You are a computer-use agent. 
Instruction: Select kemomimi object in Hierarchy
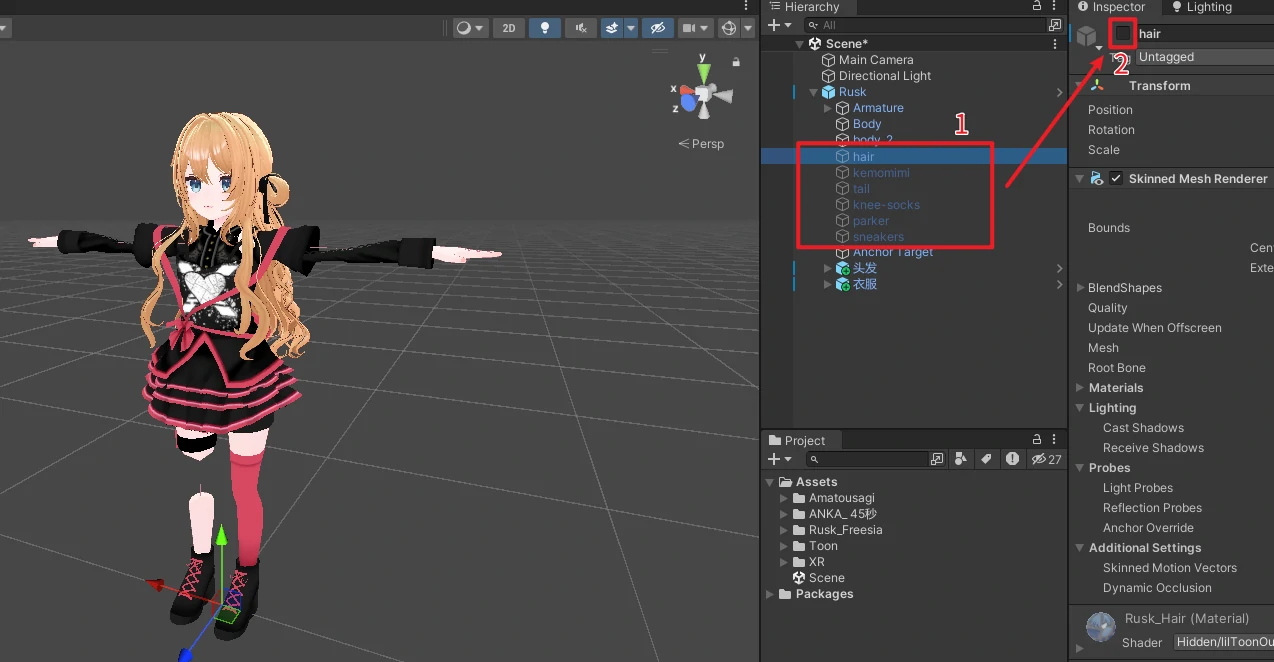[x=880, y=173]
